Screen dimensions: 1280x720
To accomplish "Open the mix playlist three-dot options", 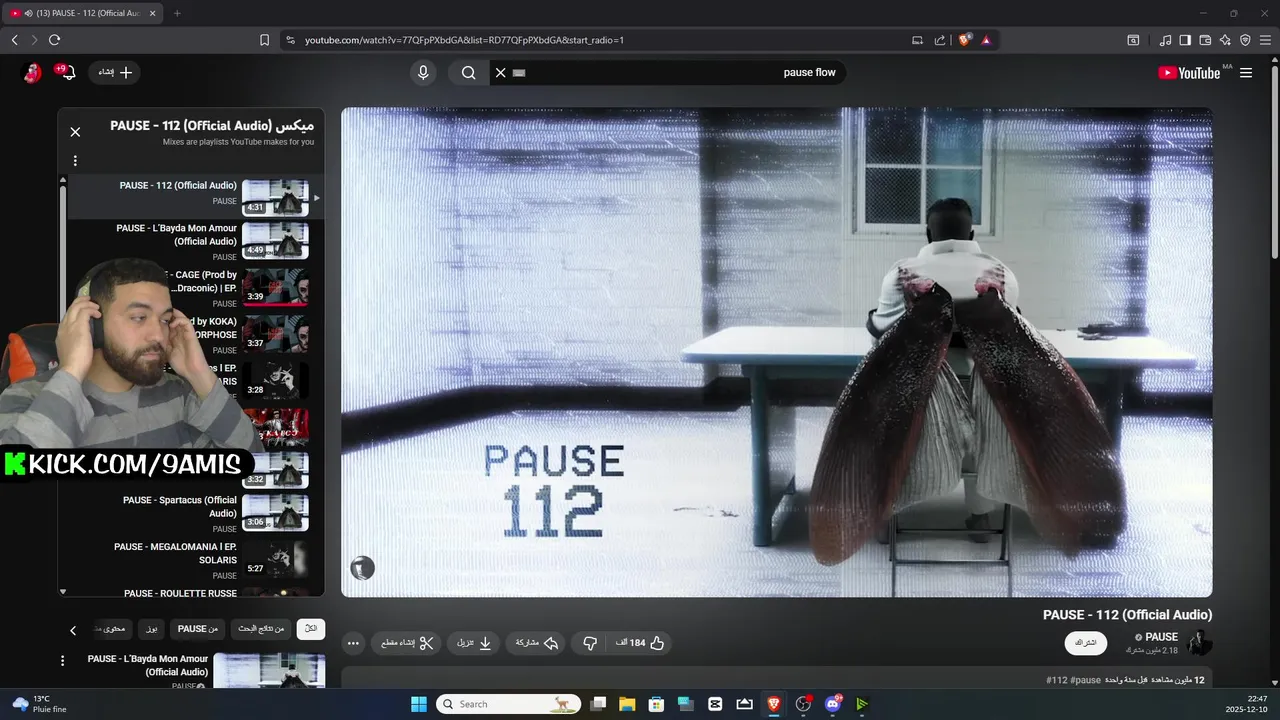I will pos(75,160).
